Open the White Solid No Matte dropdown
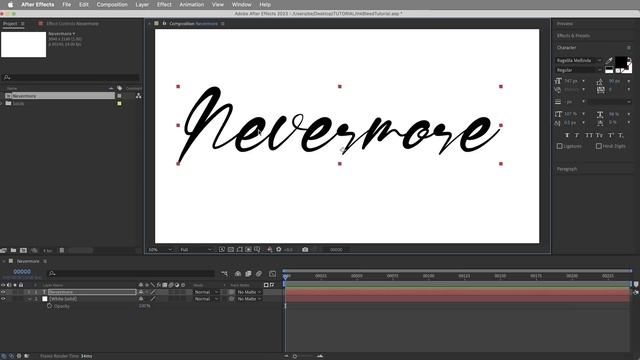The image size is (640, 360). point(249,299)
